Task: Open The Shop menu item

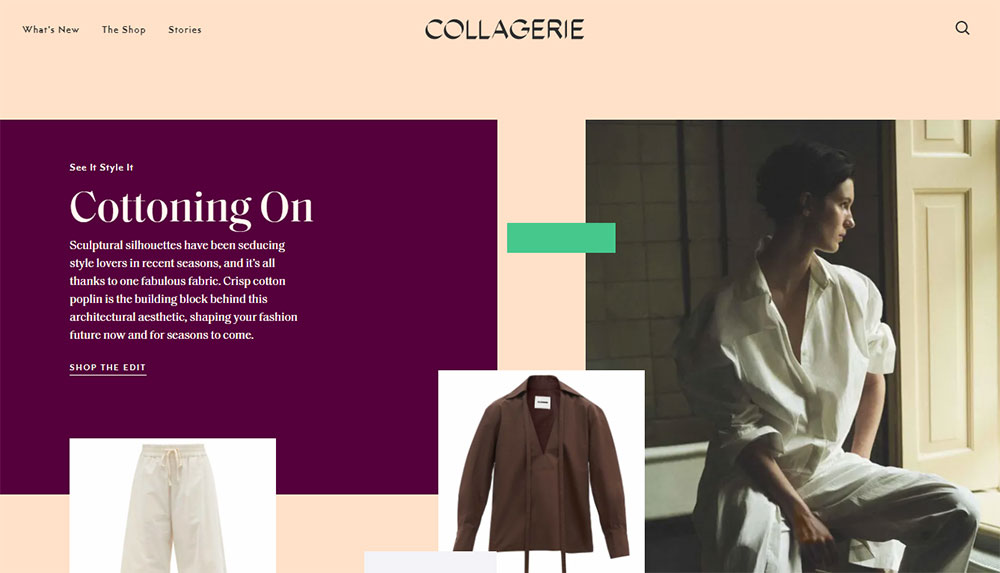Action: point(124,29)
